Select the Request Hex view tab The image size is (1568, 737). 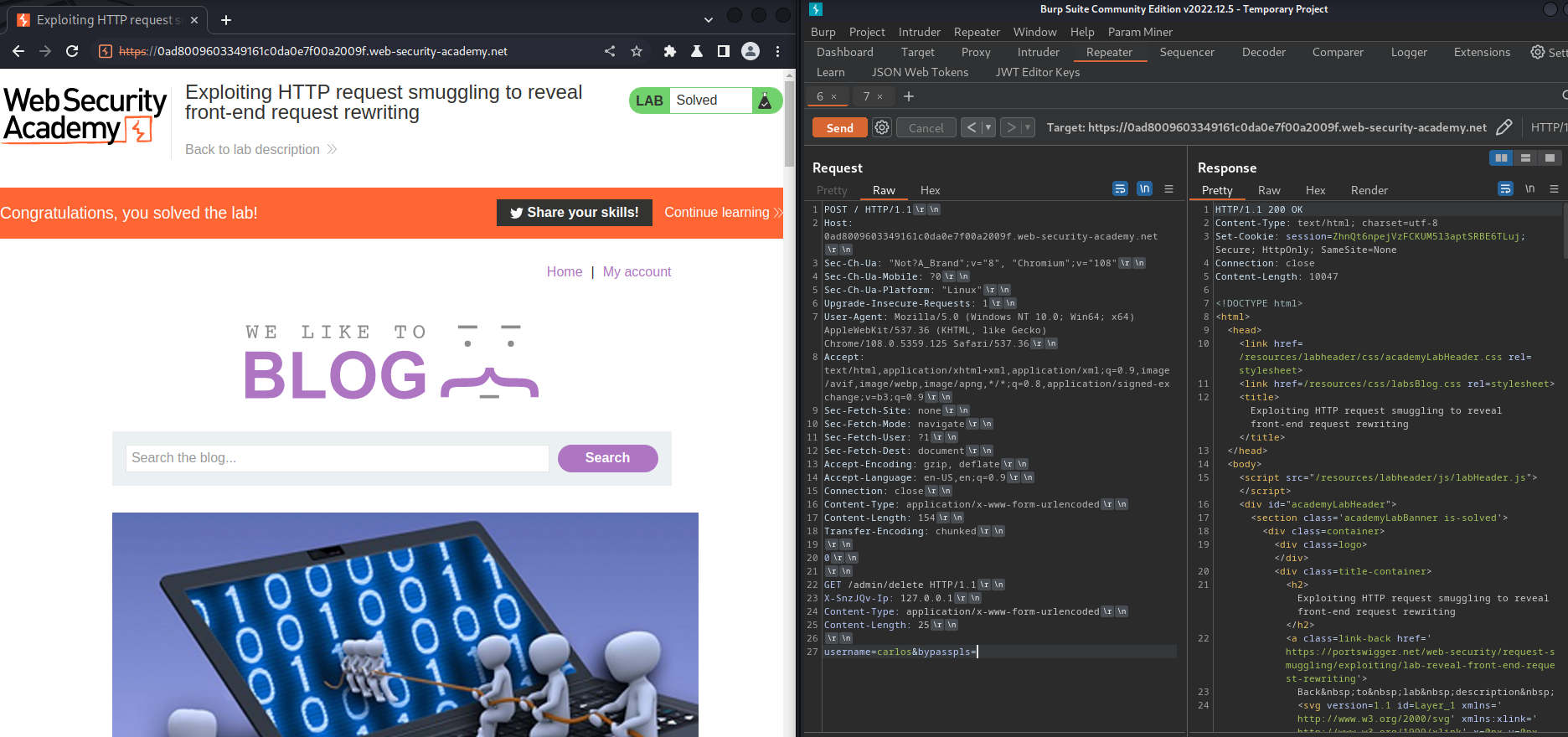click(930, 190)
